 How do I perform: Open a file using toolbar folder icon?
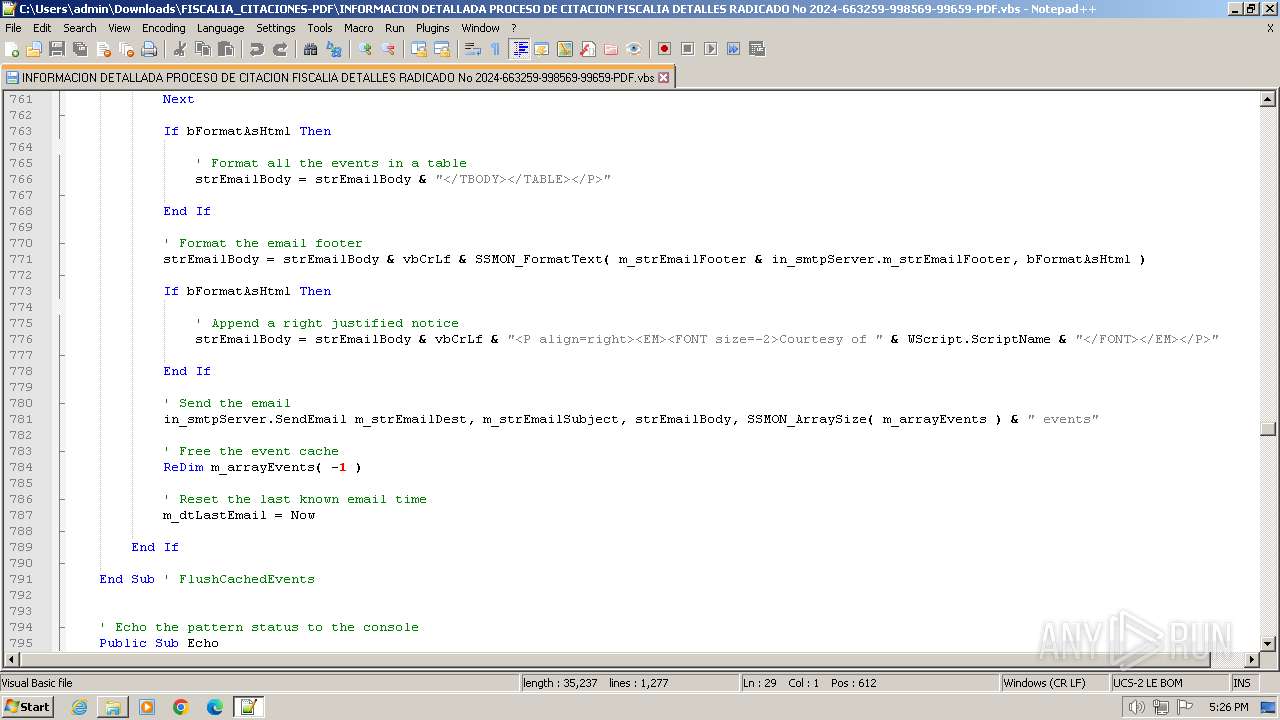tap(34, 49)
